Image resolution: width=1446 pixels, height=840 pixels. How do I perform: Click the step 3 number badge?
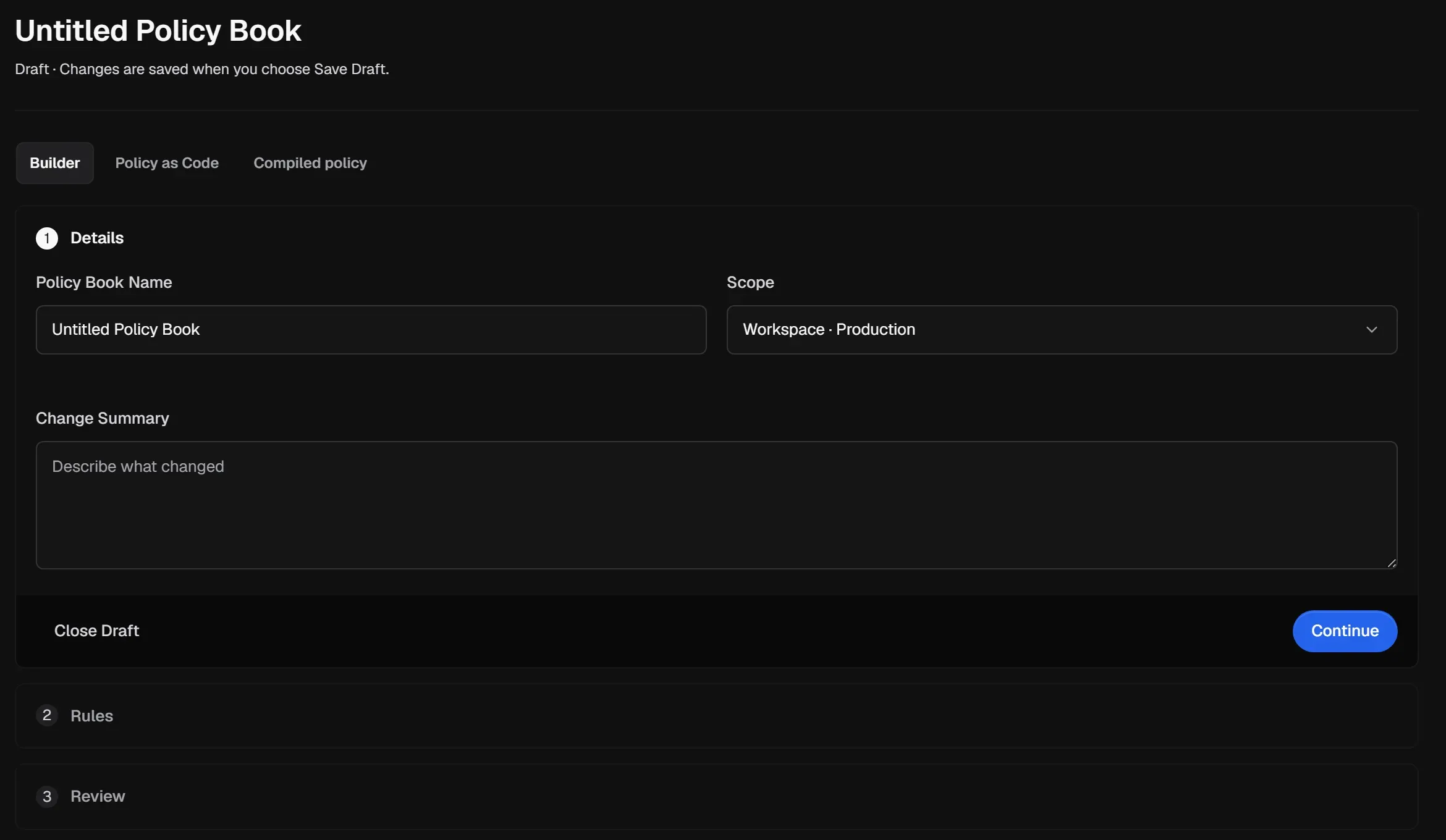[x=47, y=797]
